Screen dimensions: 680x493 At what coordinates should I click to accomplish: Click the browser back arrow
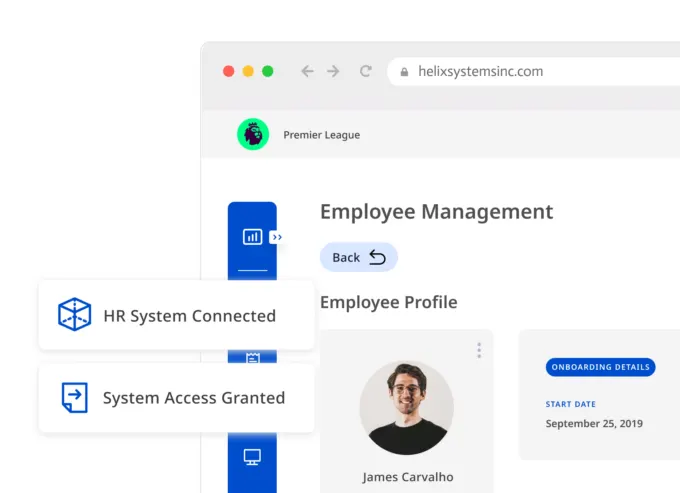(307, 71)
